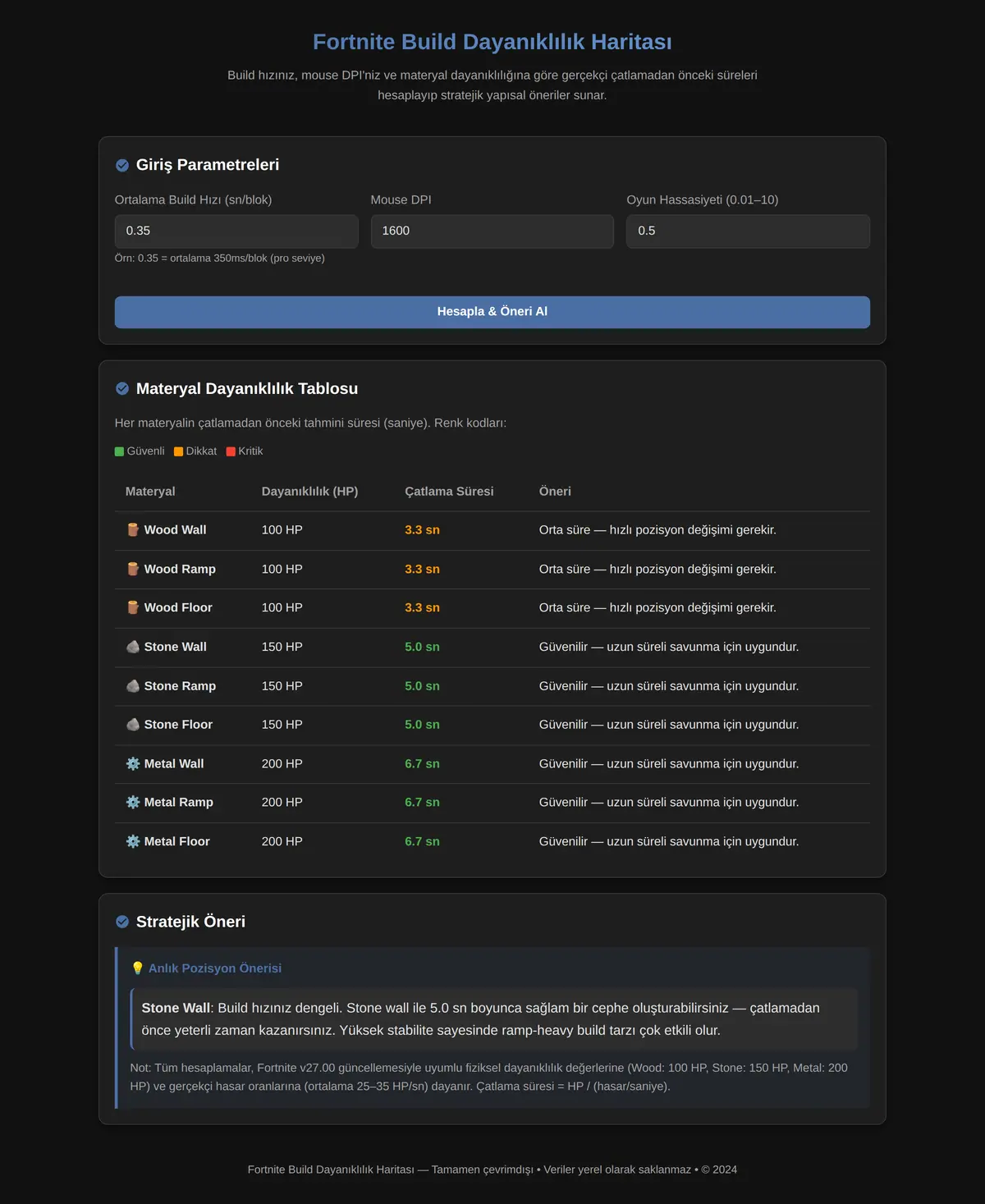
Task: Select the wood log icon in Wood Floor row
Action: 133,607
